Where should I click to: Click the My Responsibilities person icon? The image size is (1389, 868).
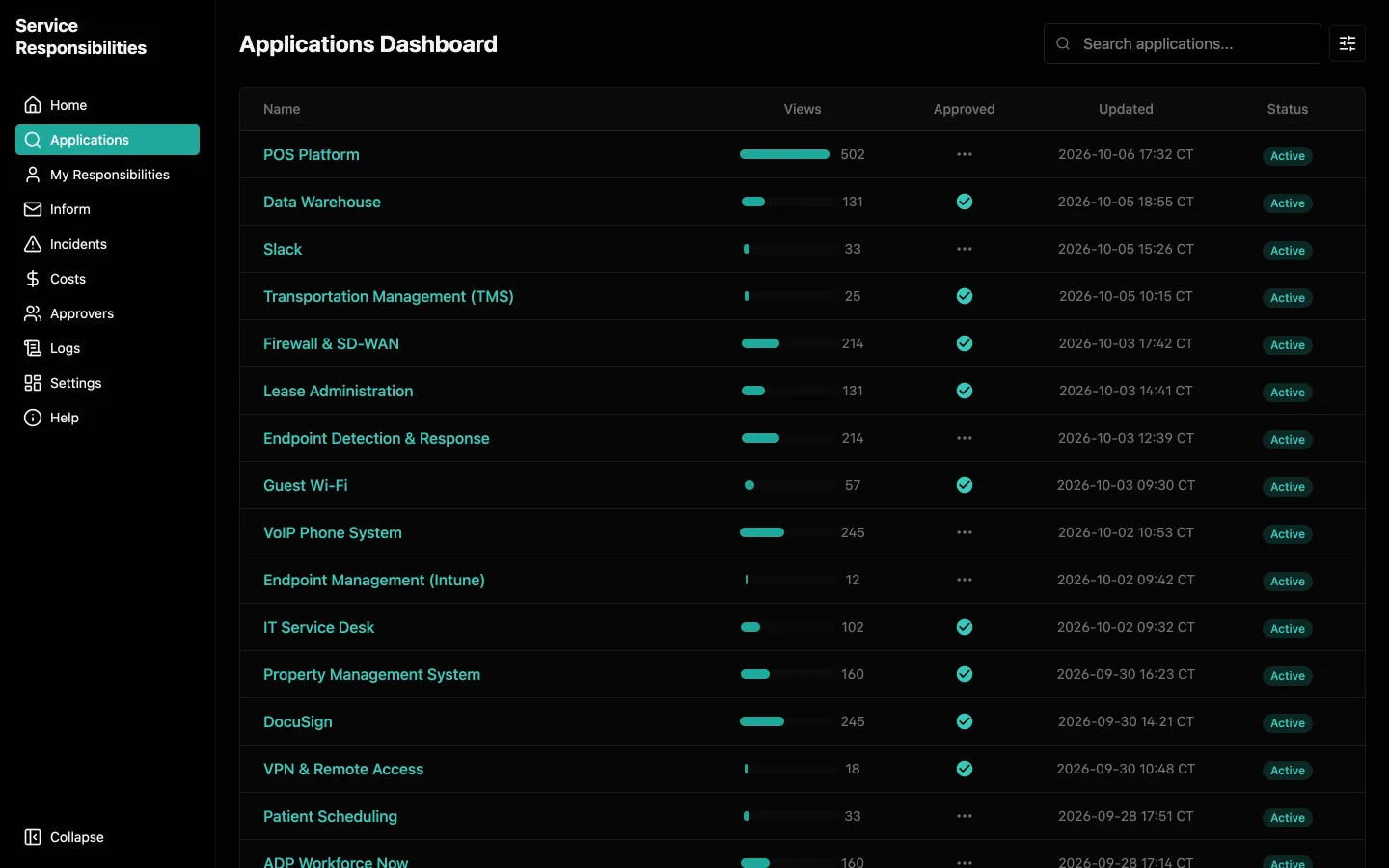33,175
